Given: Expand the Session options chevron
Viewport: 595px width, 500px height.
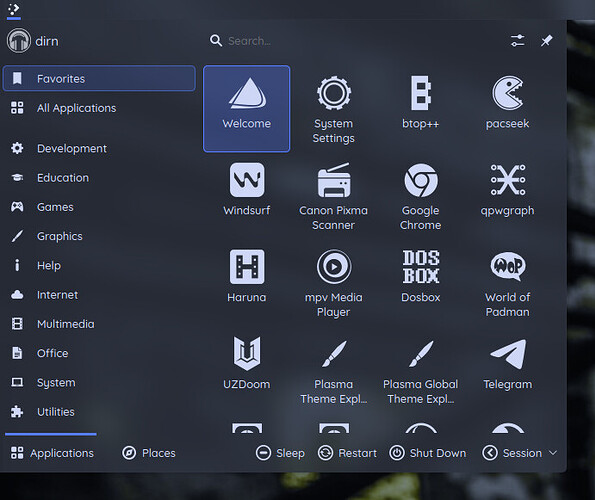Looking at the screenshot, I should [x=553, y=453].
